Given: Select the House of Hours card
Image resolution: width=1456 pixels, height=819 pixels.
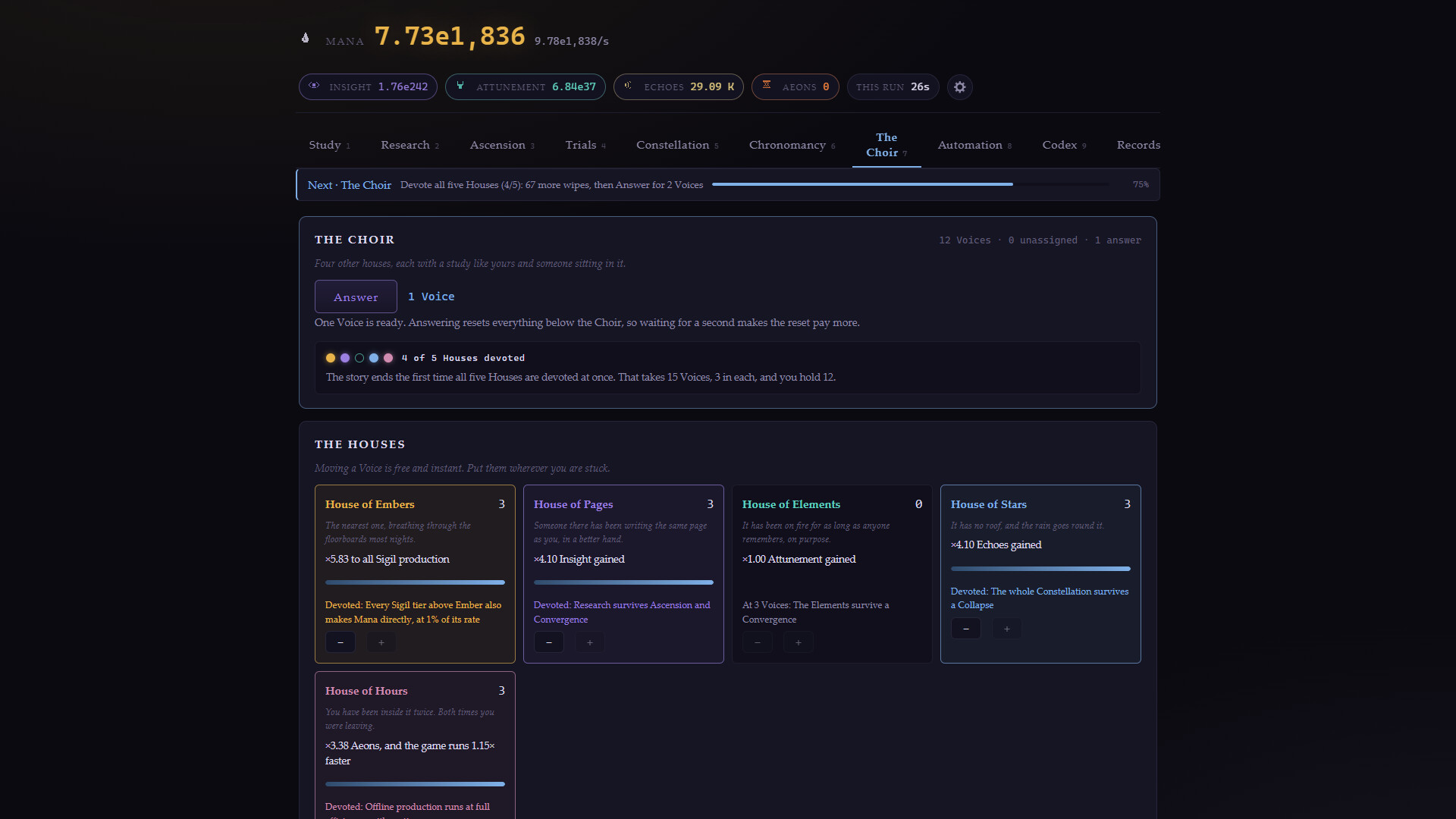Looking at the screenshot, I should coord(415,745).
